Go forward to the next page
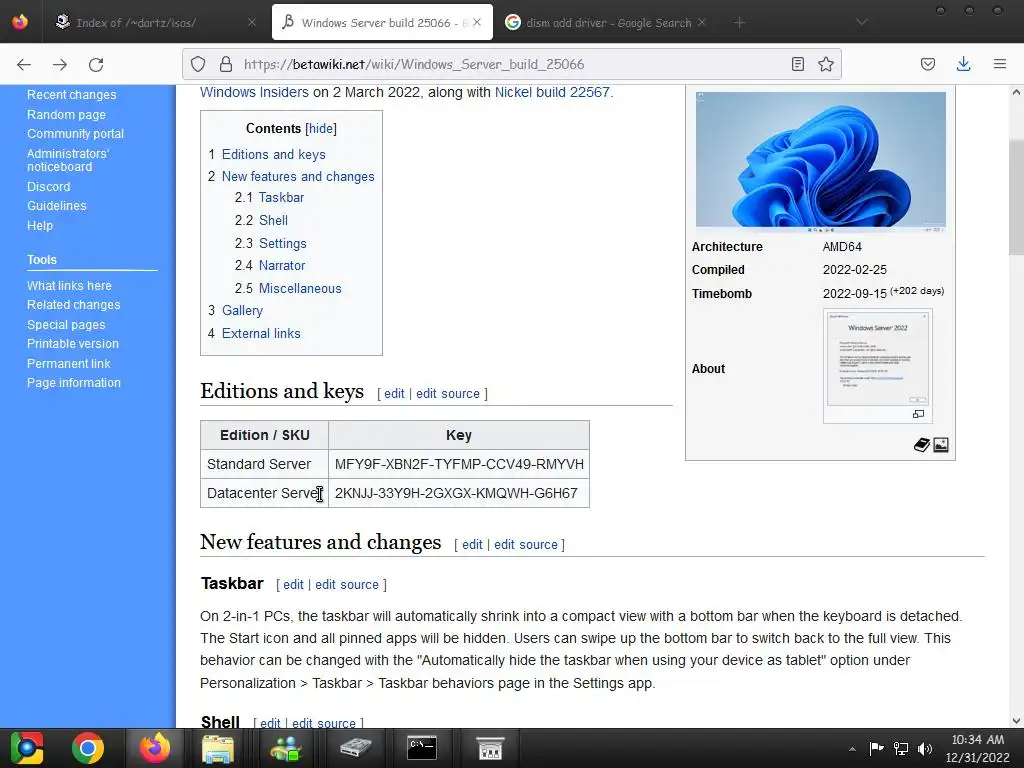1024x768 pixels. tap(59, 64)
